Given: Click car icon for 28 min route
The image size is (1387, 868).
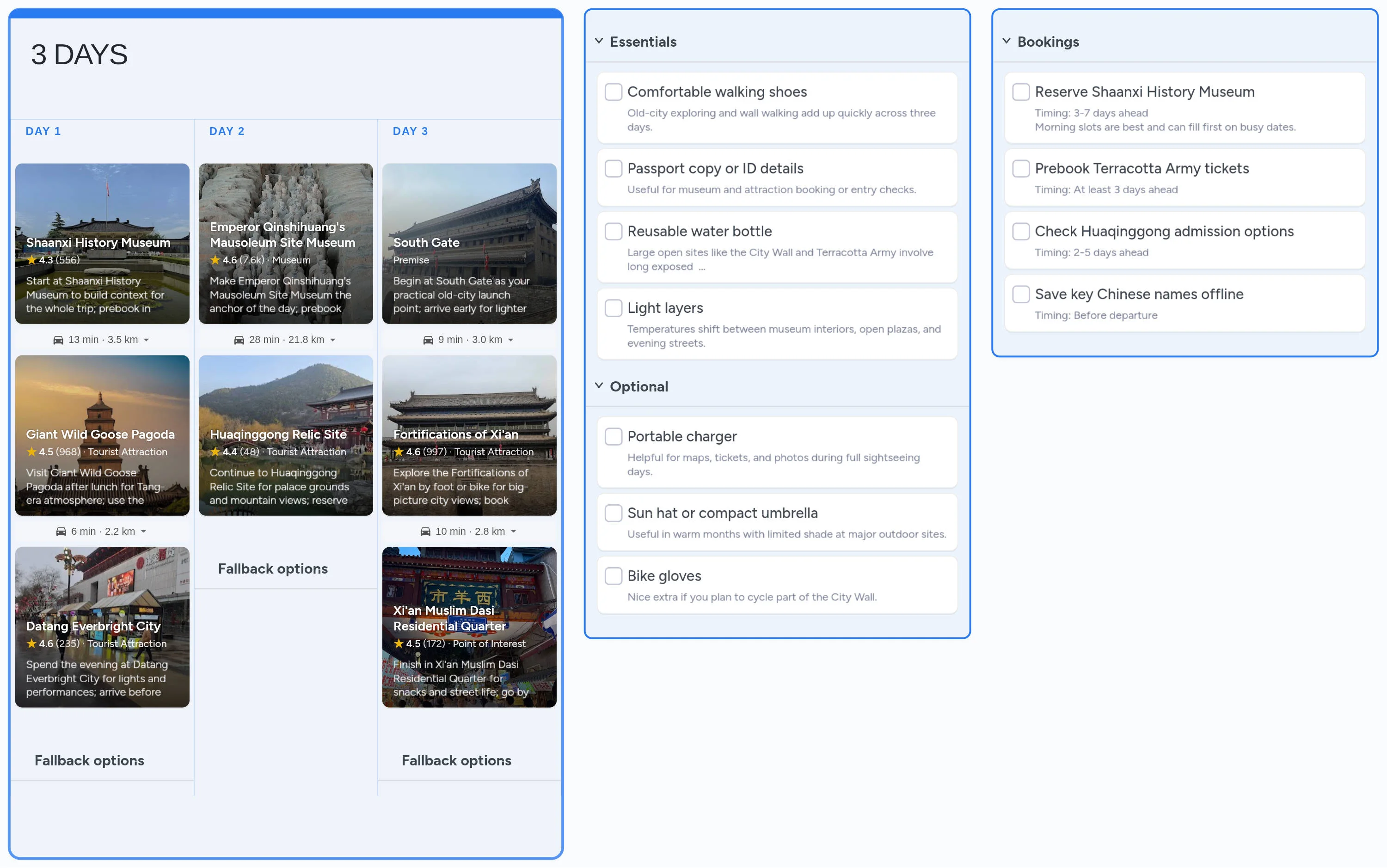Looking at the screenshot, I should tap(239, 340).
